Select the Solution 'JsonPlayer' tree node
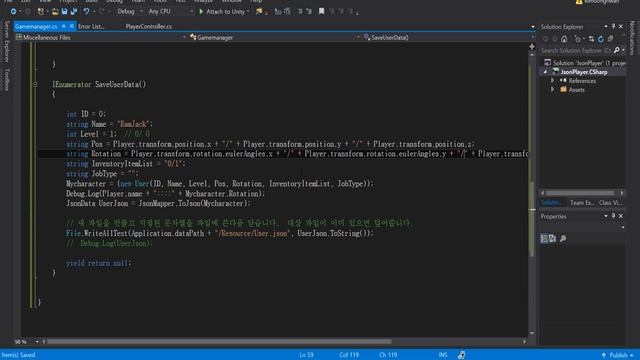 click(x=585, y=63)
